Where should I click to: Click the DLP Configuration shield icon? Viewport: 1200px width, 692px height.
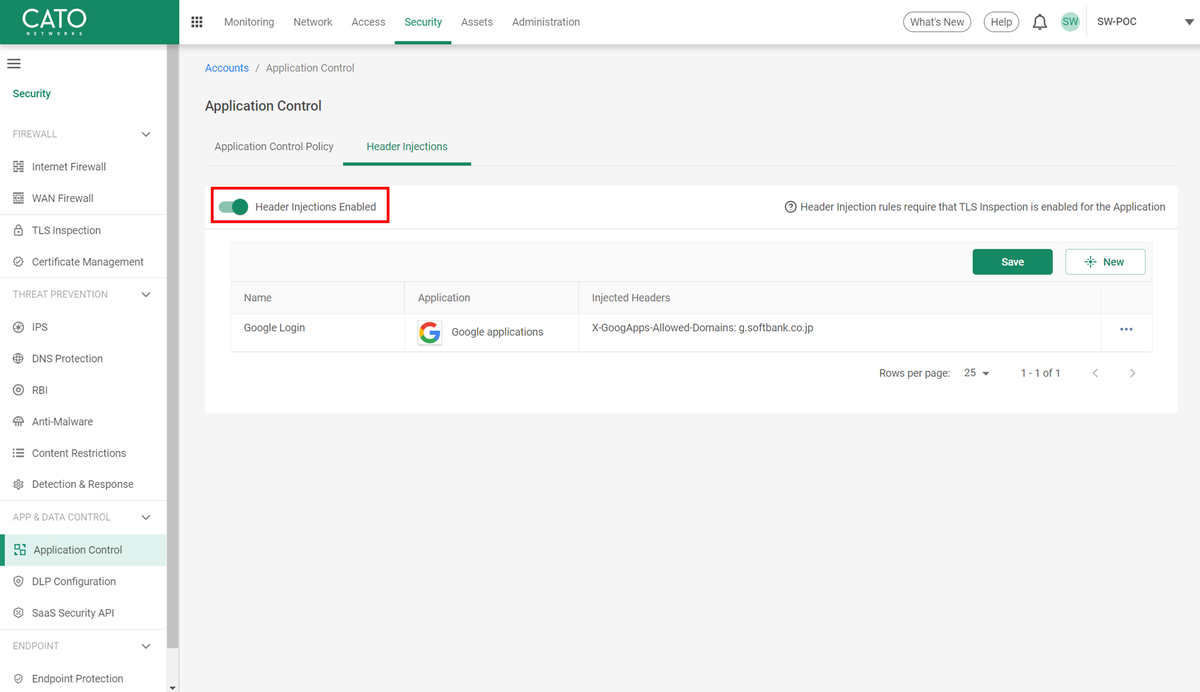click(18, 581)
